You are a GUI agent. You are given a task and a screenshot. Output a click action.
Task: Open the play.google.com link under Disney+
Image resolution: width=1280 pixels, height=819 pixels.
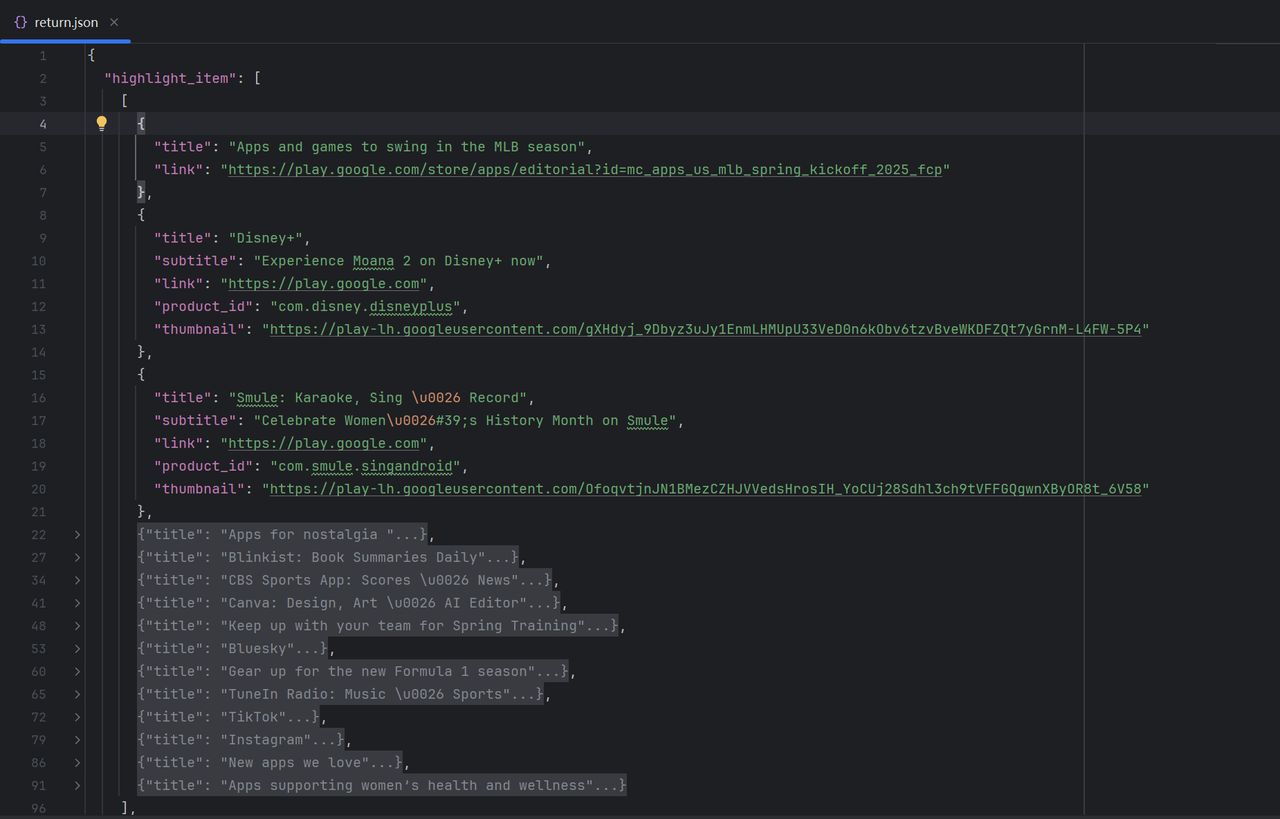(x=324, y=283)
